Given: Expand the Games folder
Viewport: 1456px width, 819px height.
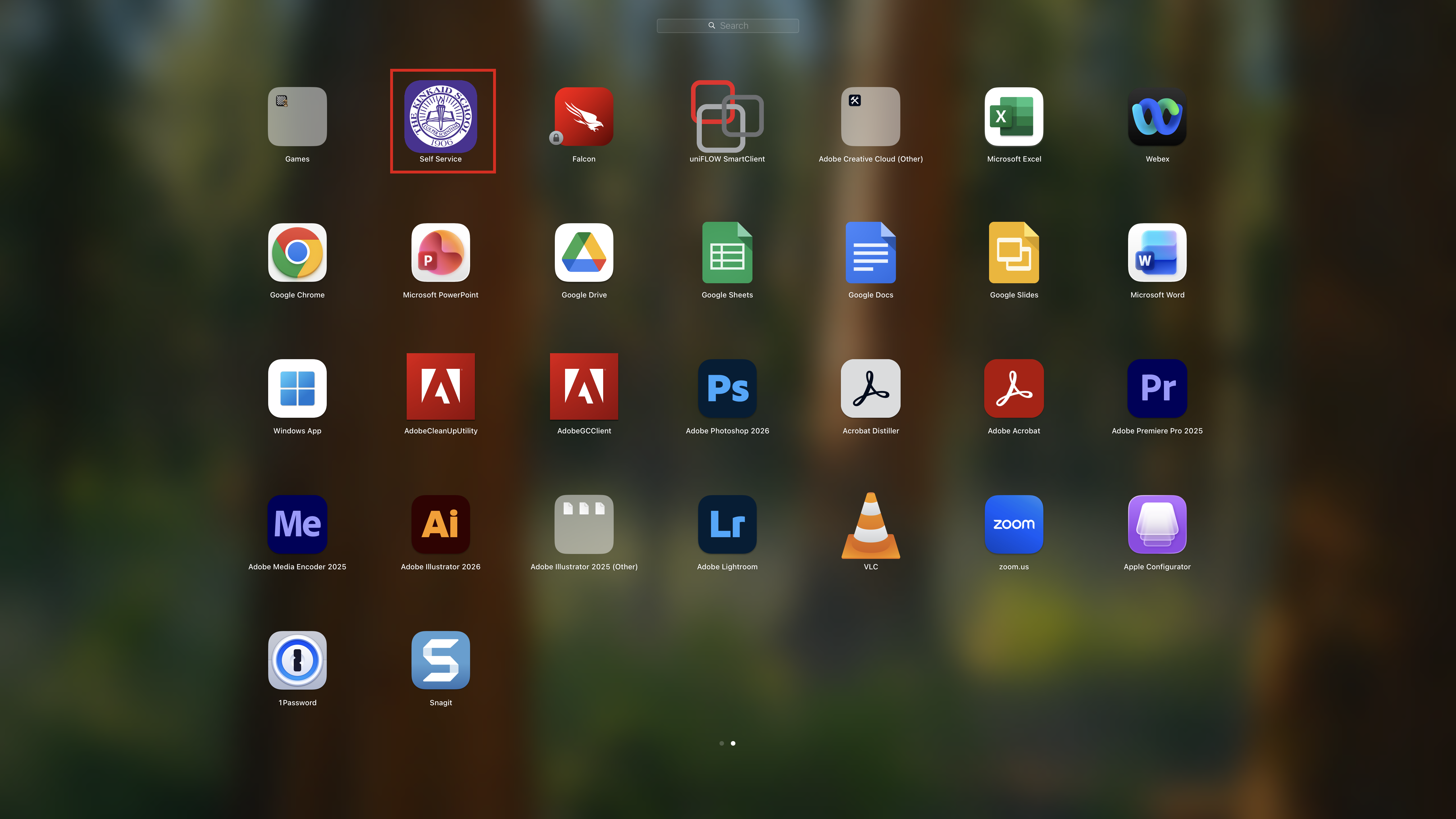Looking at the screenshot, I should pyautogui.click(x=297, y=116).
